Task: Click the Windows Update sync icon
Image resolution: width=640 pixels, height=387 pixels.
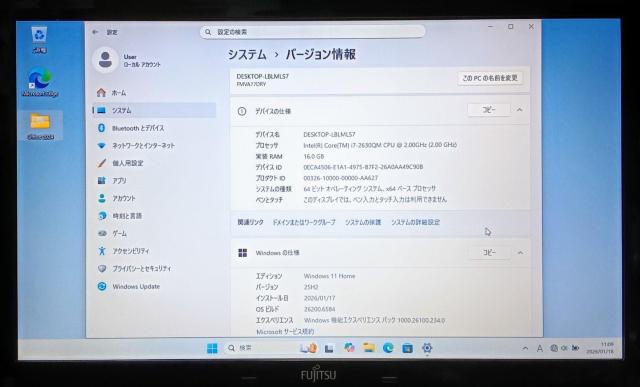Action: click(102, 286)
